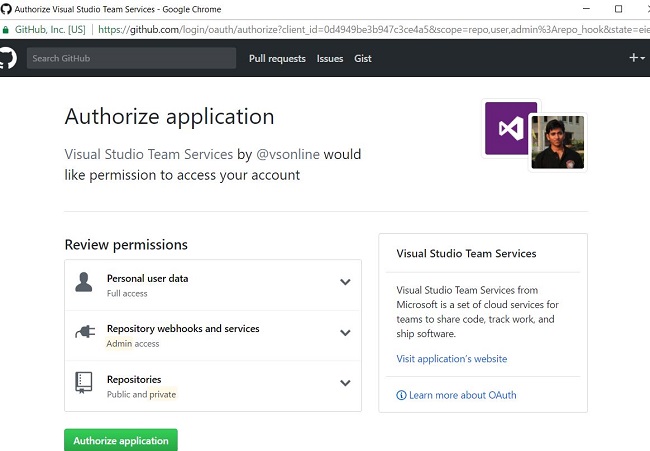Expand Personal user data permission details
The image size is (650, 451).
point(345,282)
